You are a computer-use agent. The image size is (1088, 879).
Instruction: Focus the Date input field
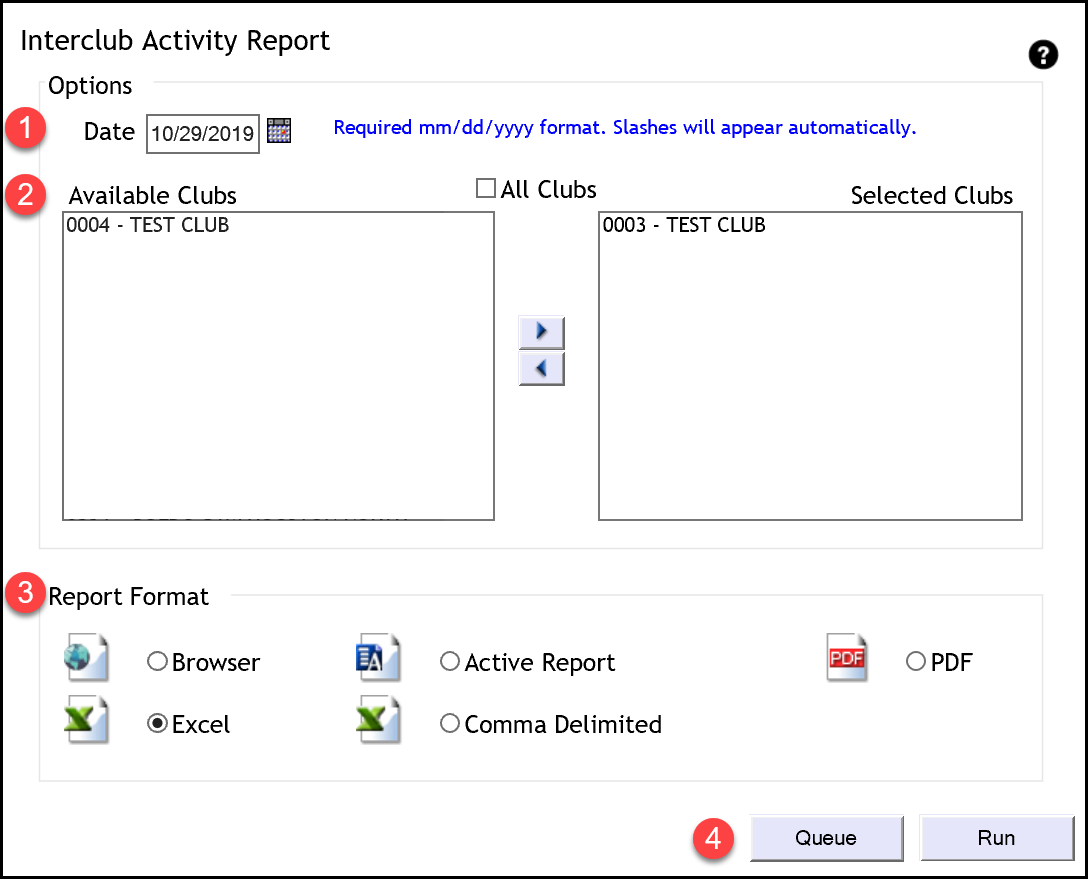click(x=203, y=134)
